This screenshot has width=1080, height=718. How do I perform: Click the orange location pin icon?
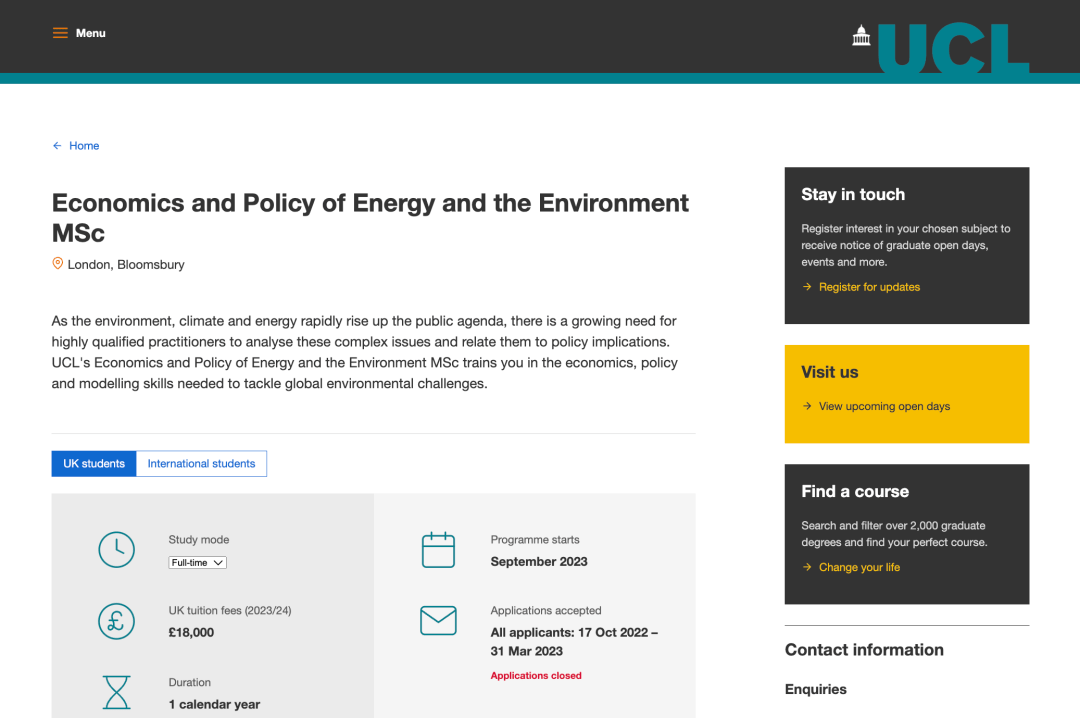coord(58,264)
